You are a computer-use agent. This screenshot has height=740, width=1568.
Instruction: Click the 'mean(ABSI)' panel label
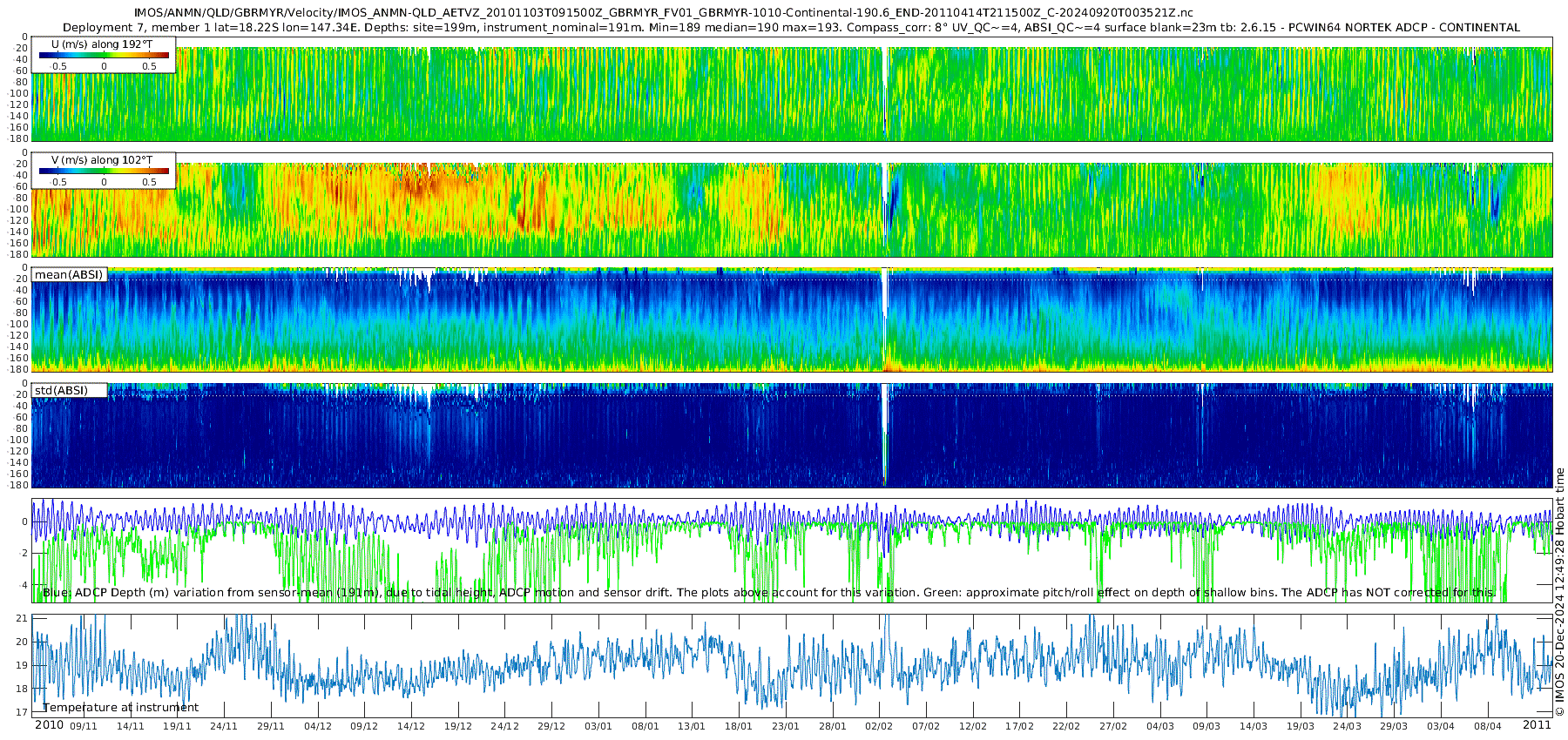69,275
